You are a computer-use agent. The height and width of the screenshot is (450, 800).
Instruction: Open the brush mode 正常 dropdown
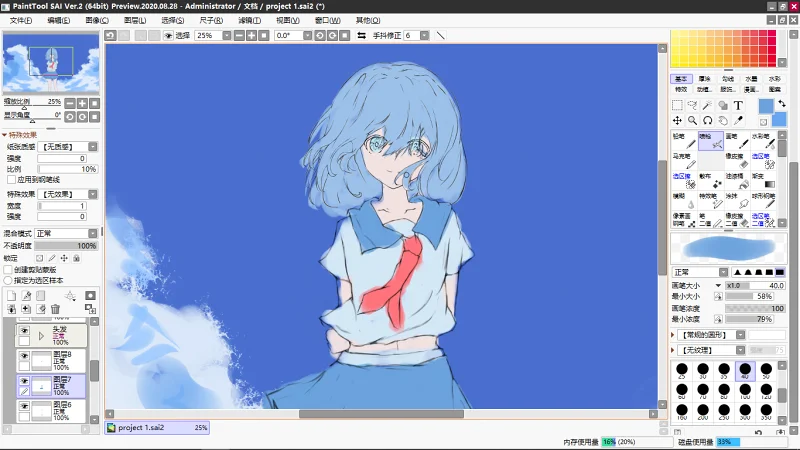(723, 272)
